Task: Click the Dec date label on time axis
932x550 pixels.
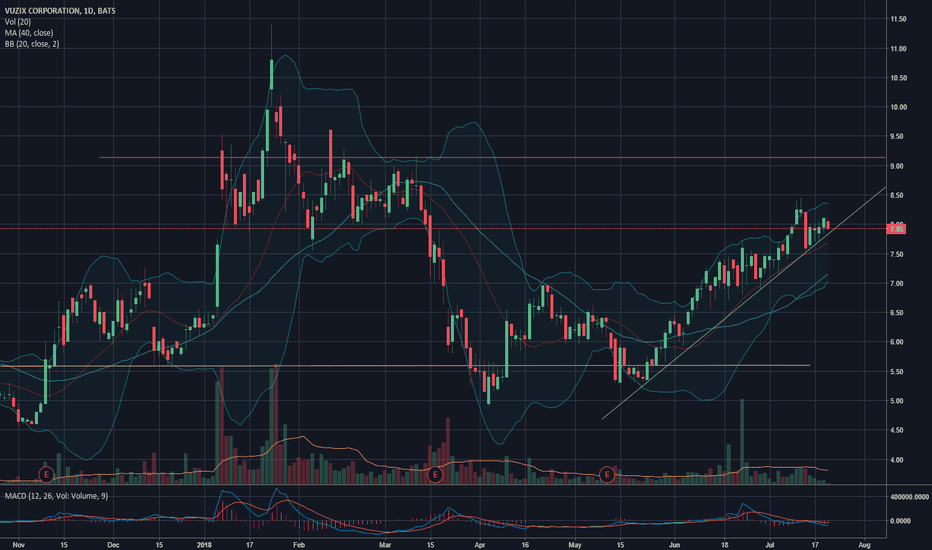Action: point(114,544)
